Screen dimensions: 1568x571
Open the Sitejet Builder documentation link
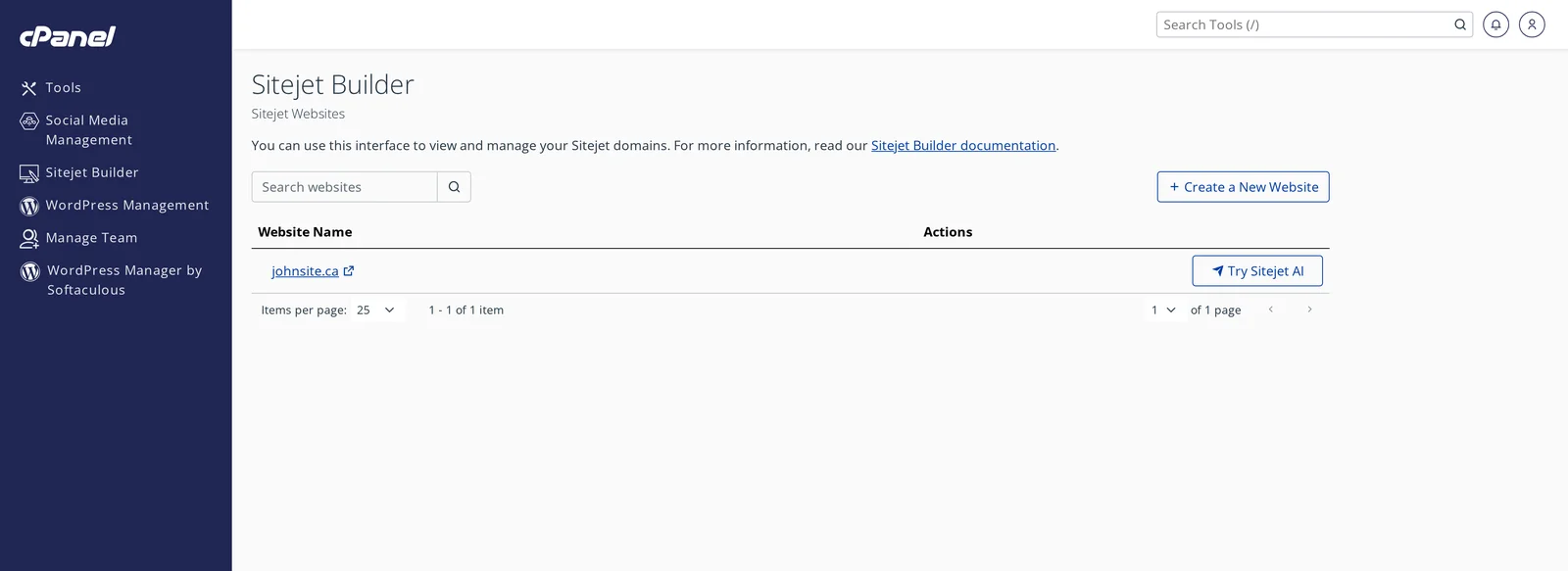click(x=963, y=145)
